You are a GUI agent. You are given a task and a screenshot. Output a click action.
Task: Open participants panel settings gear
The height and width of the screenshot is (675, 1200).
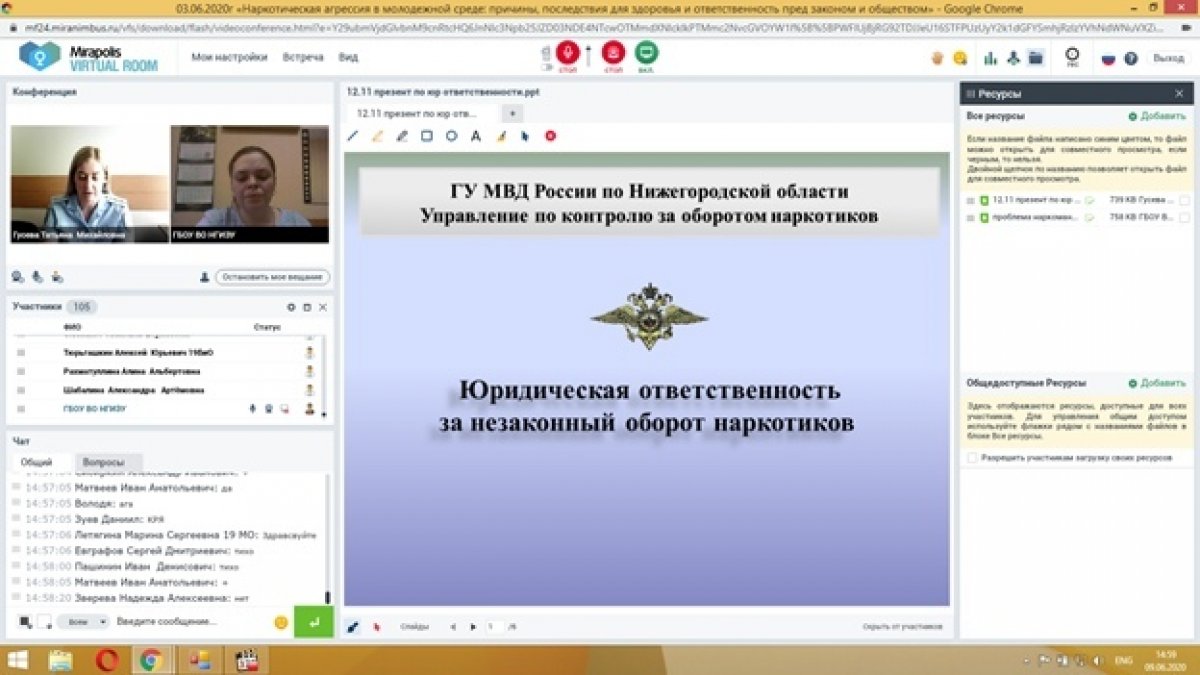coord(293,307)
